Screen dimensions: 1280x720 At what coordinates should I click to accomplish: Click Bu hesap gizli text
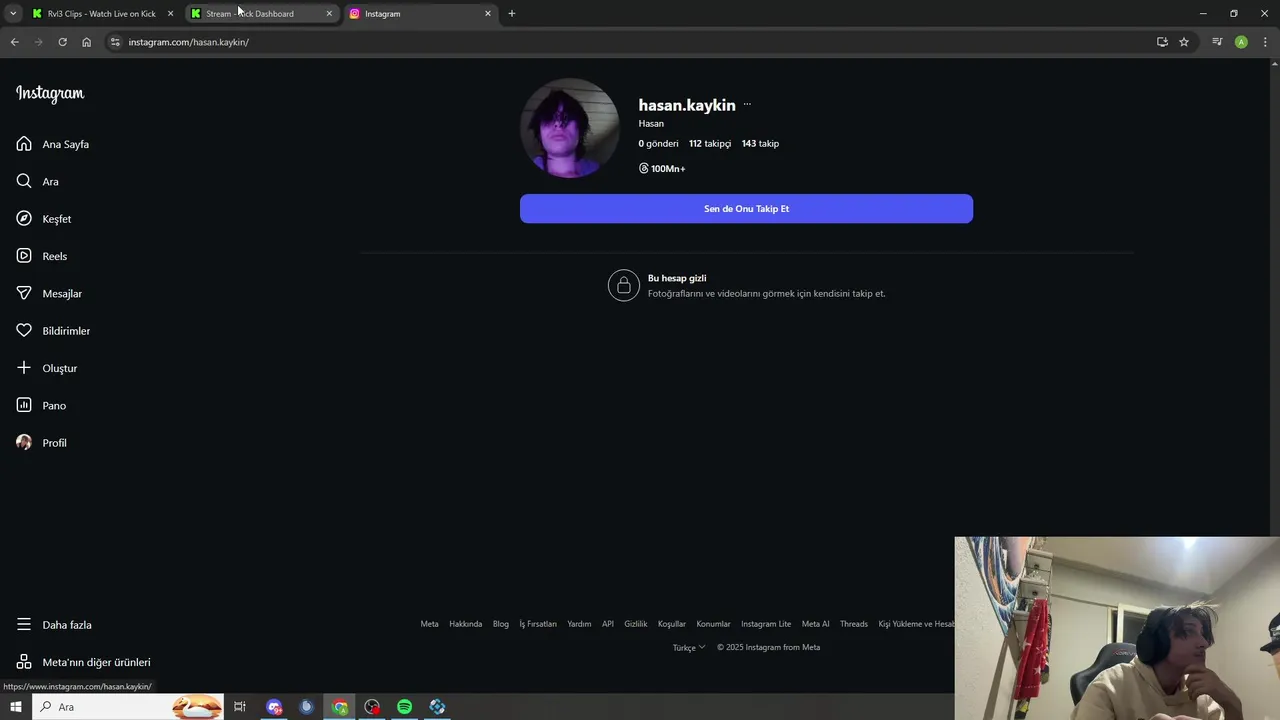(x=677, y=278)
